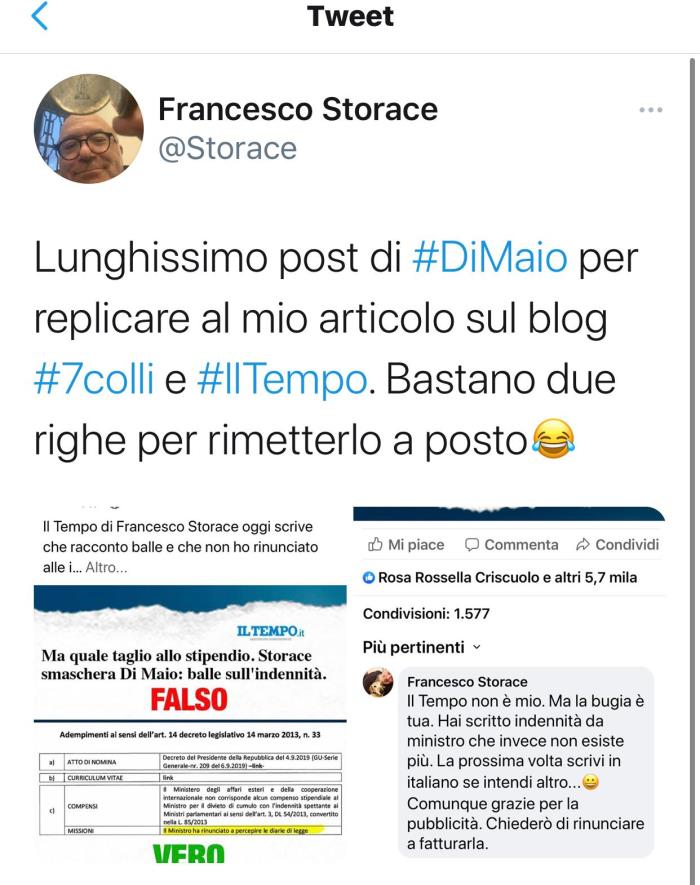This screenshot has height=885, width=700.
Task: Open the #7colli hashtag
Action: pos(94,379)
